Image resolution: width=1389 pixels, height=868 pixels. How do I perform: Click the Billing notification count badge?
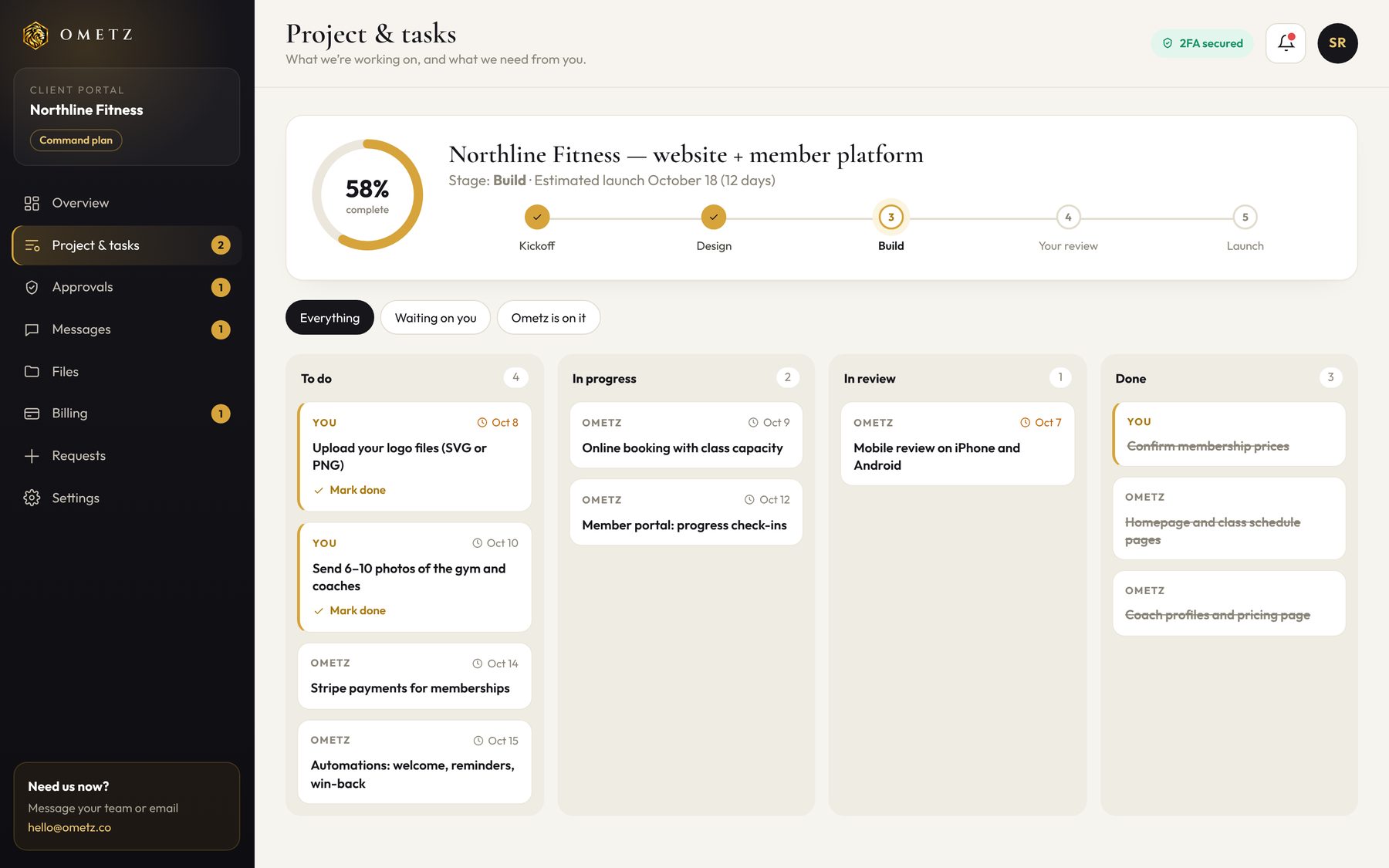point(221,414)
